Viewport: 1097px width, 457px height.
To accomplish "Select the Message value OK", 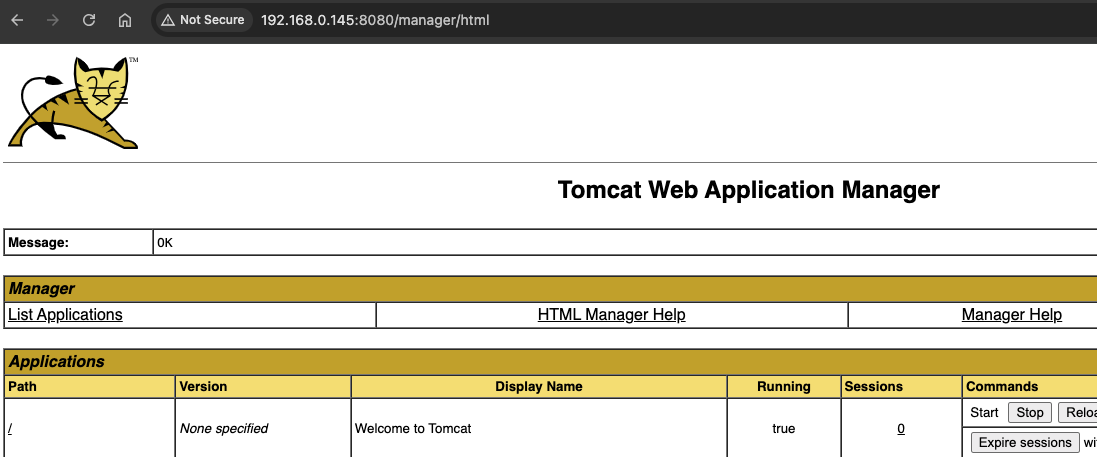I will [165, 243].
